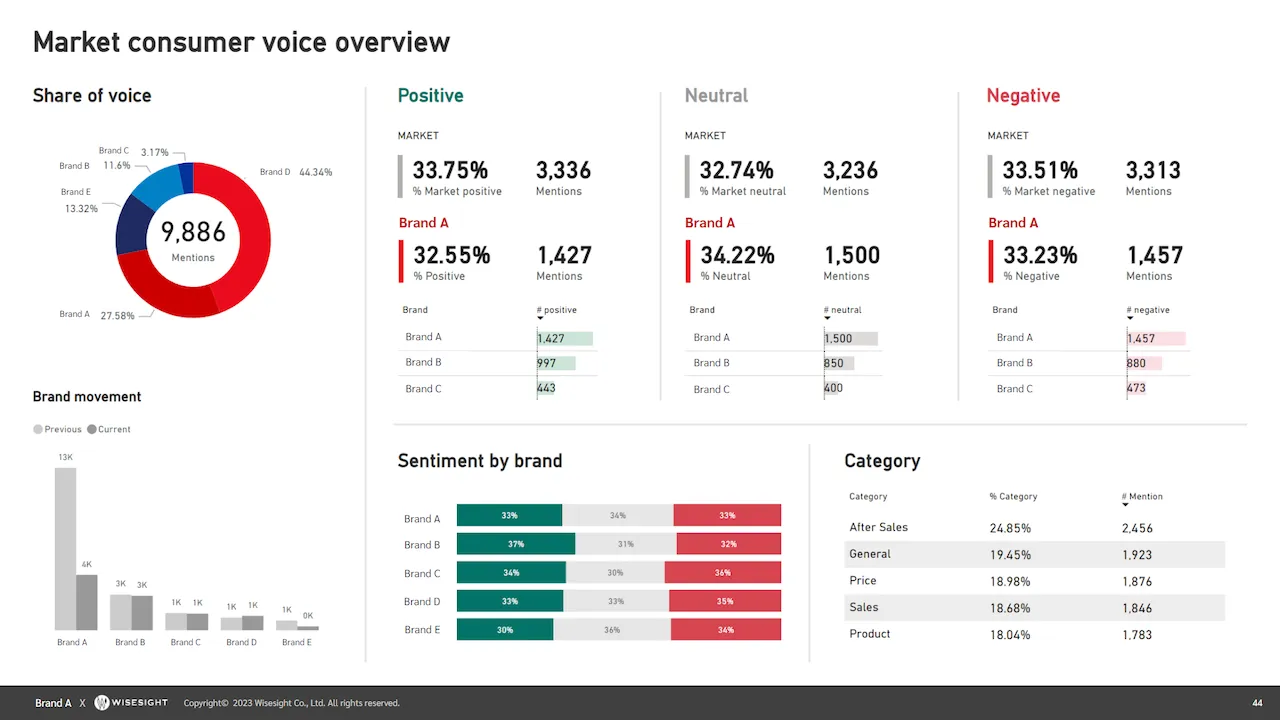
Task: Click the sort arrow under '# negative'
Action: point(1130,319)
